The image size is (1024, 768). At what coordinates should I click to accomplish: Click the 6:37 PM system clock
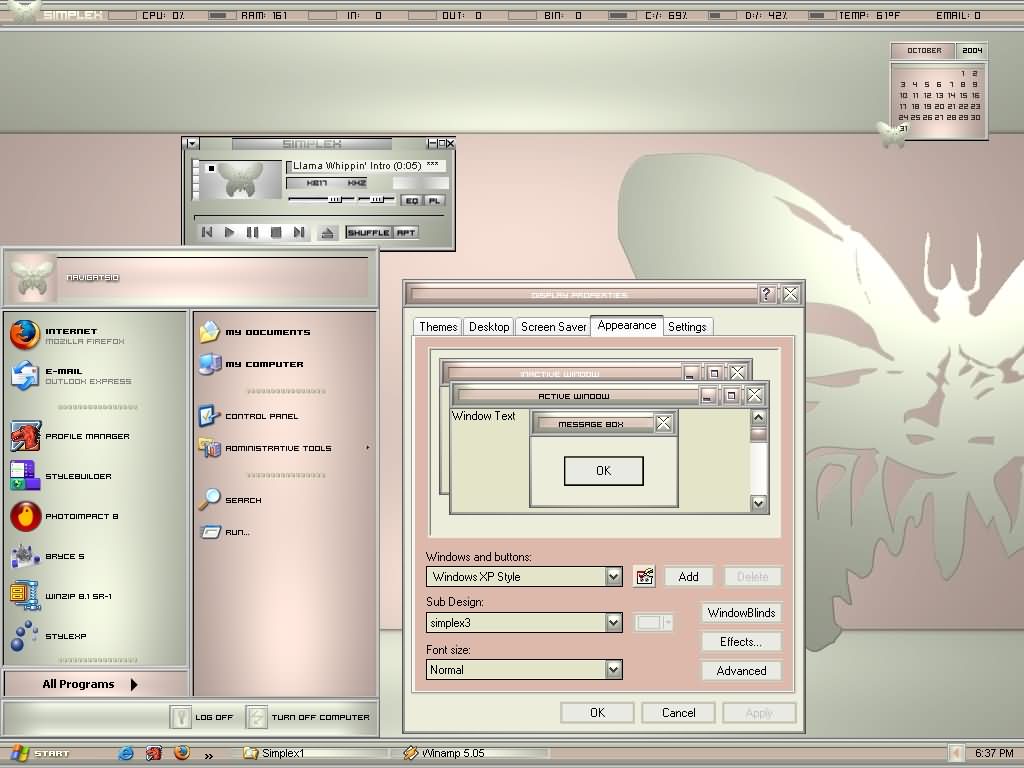tap(994, 753)
